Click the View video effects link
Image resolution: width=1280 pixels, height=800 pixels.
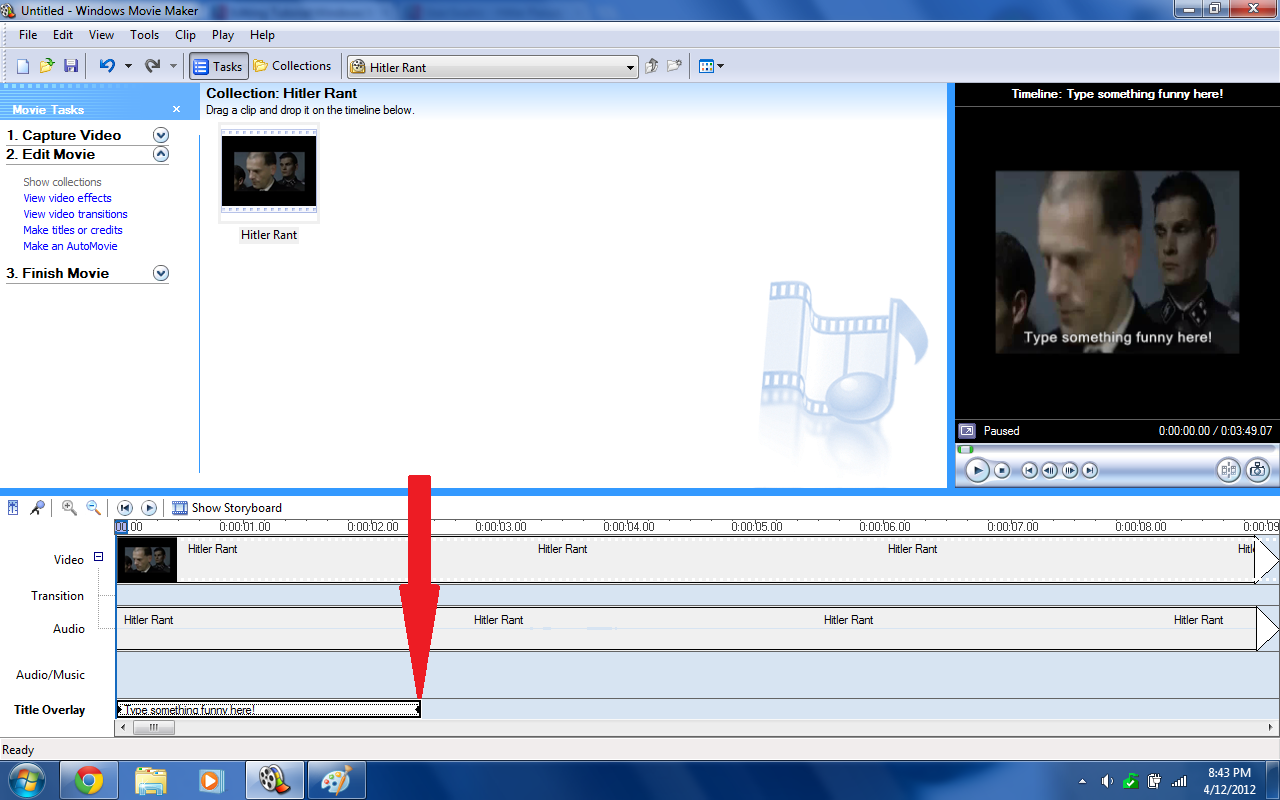tap(67, 198)
